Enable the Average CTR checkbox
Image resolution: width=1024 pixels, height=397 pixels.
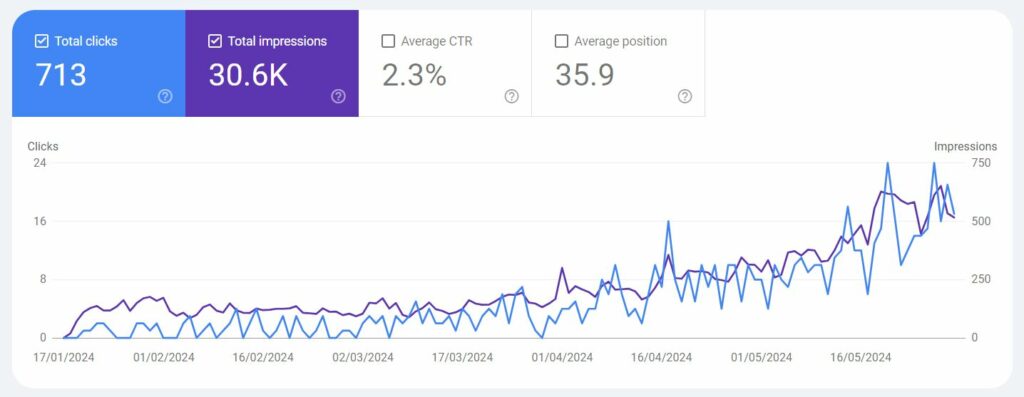pyautogui.click(x=388, y=41)
